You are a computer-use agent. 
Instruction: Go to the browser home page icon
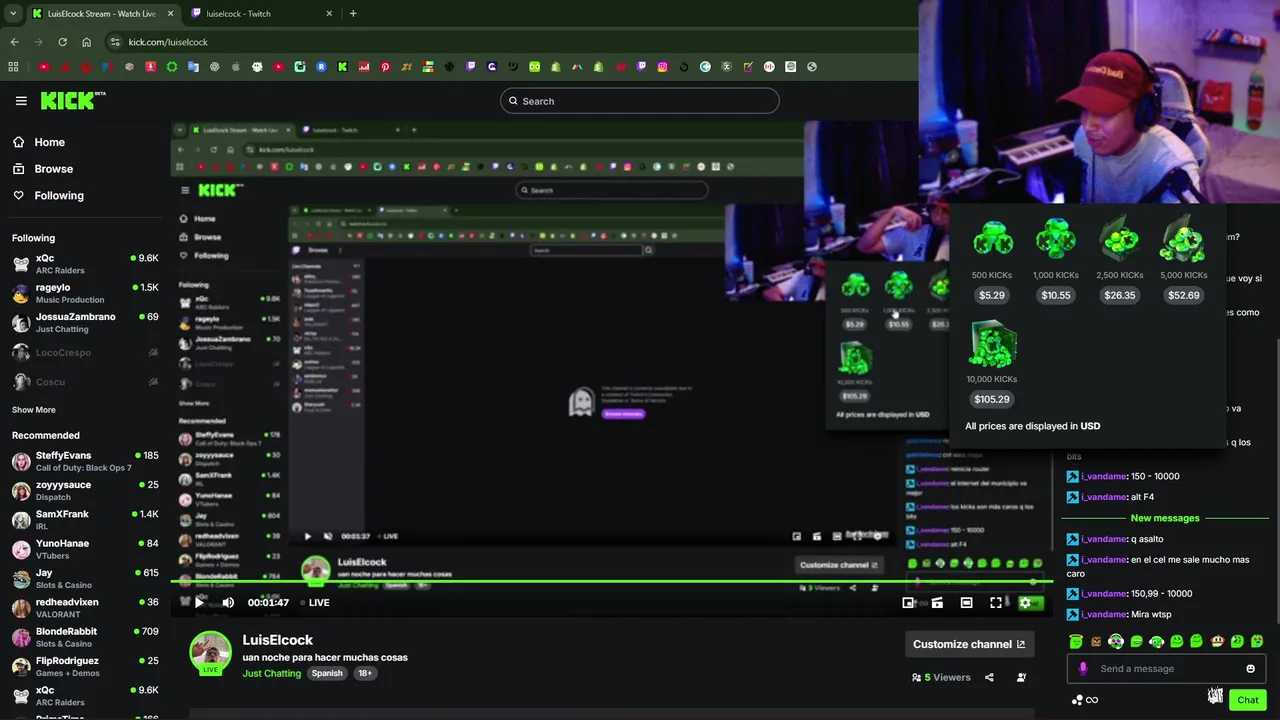[86, 42]
